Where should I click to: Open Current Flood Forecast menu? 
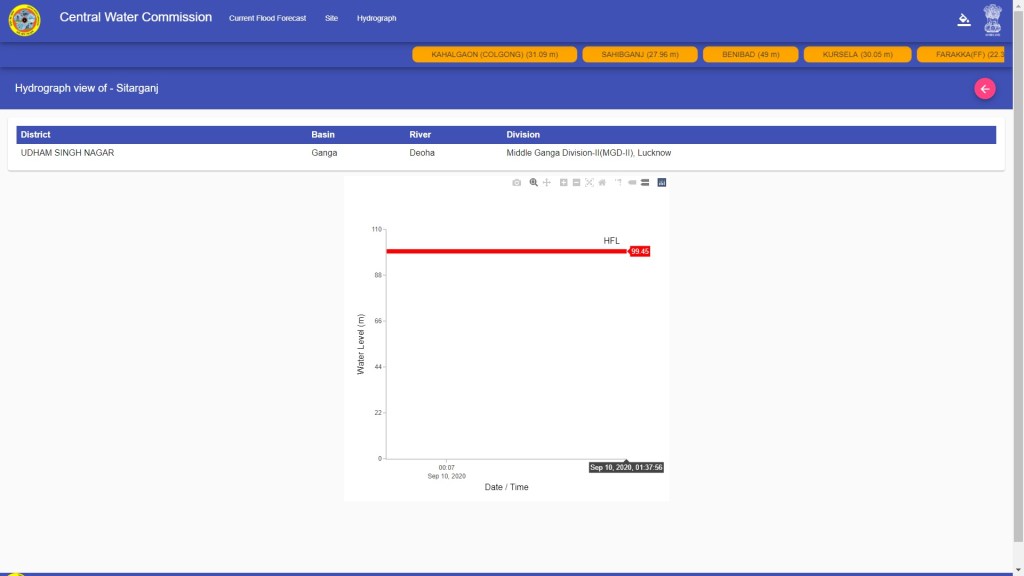[267, 19]
